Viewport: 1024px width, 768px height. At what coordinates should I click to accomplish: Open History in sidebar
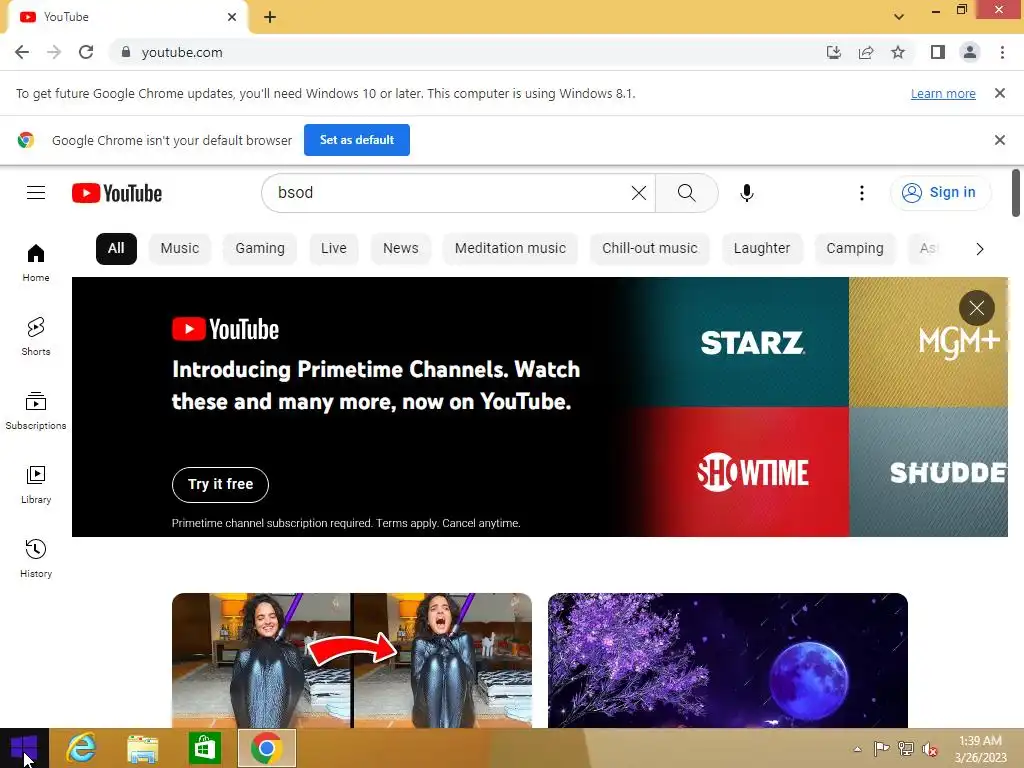tap(36, 558)
